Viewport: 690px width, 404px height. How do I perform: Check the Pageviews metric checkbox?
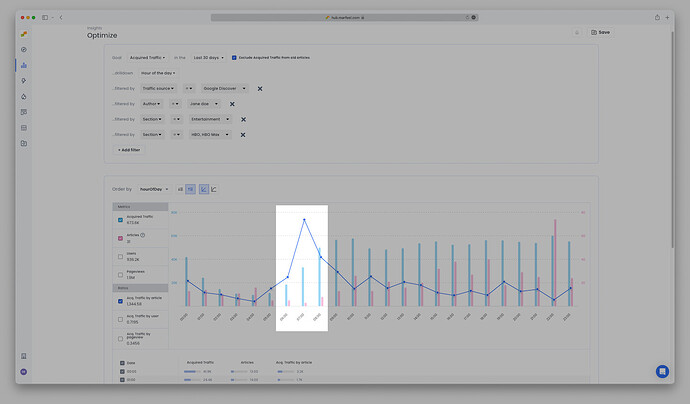121,274
